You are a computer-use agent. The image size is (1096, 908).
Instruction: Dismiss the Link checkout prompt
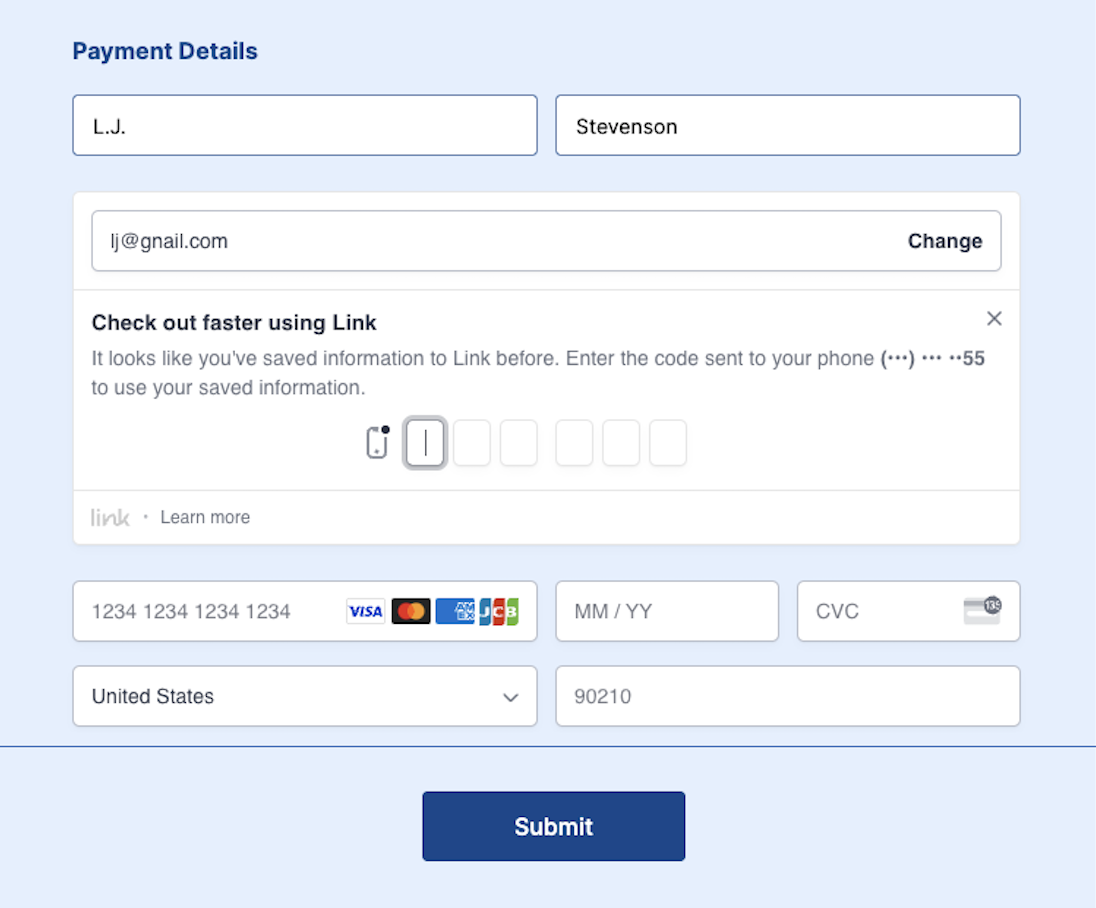click(994, 319)
